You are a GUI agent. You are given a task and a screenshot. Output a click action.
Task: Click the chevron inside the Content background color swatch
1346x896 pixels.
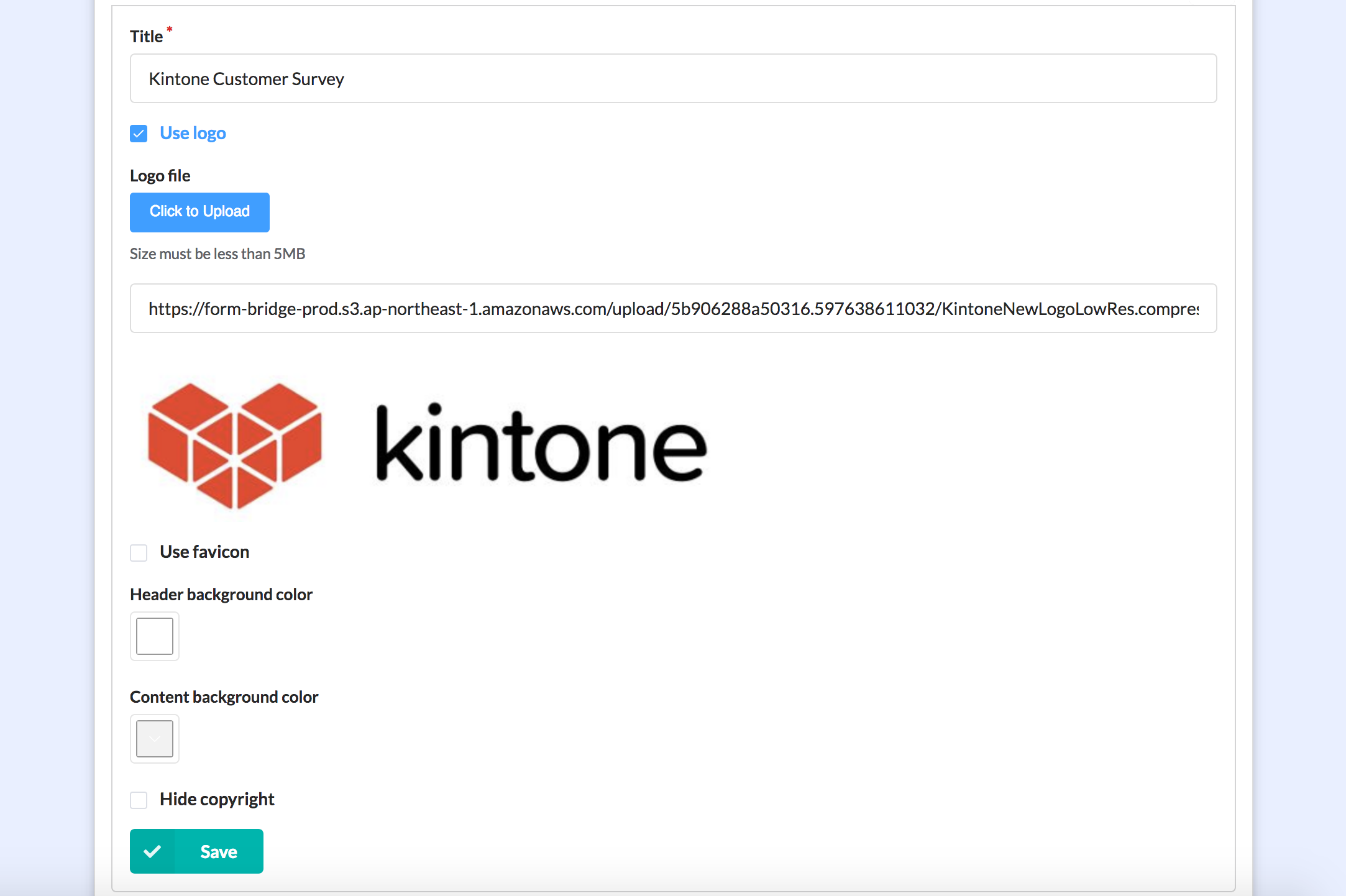coord(154,741)
